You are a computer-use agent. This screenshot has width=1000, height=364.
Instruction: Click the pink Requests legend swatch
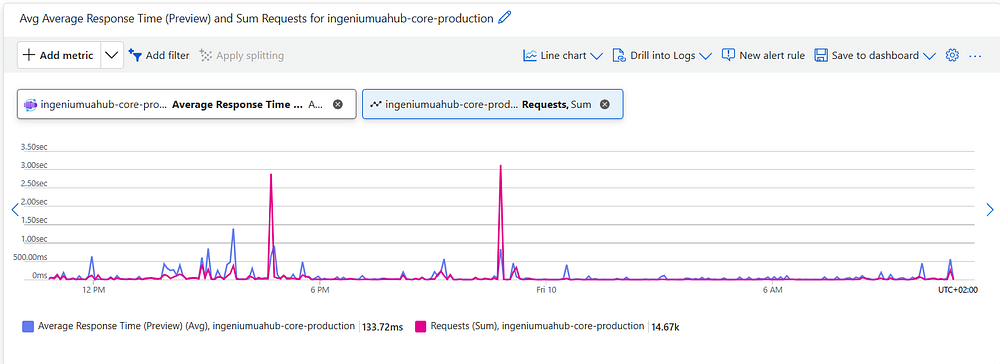pos(420,326)
